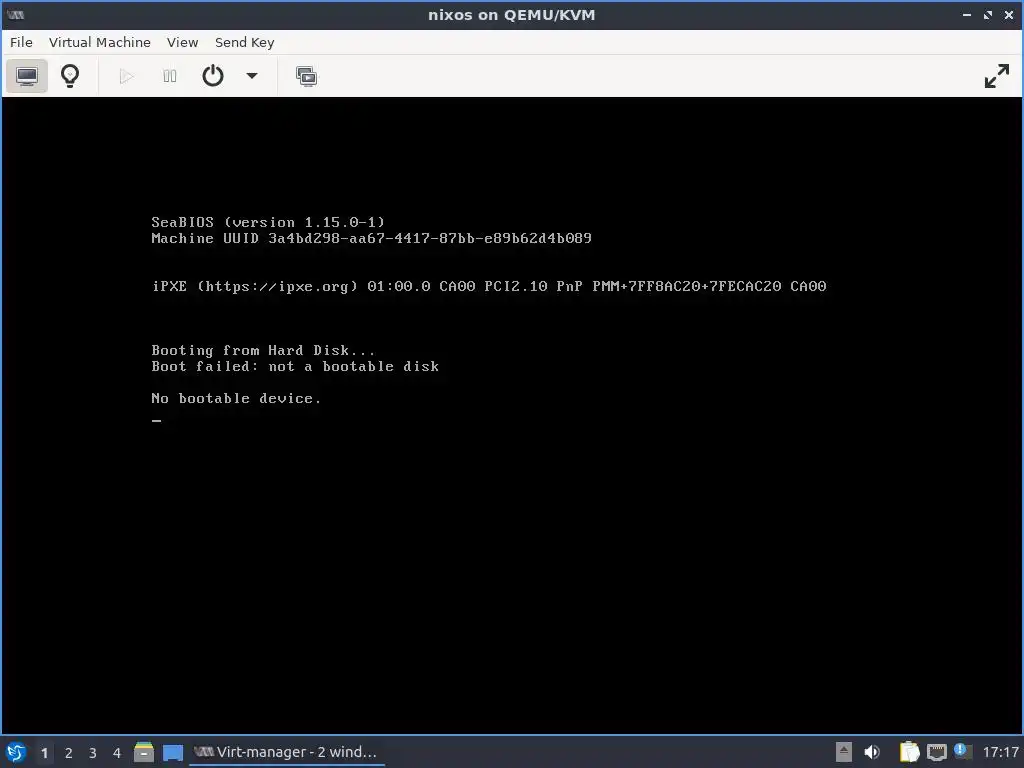Click the Run virtual machine play button

127,76
